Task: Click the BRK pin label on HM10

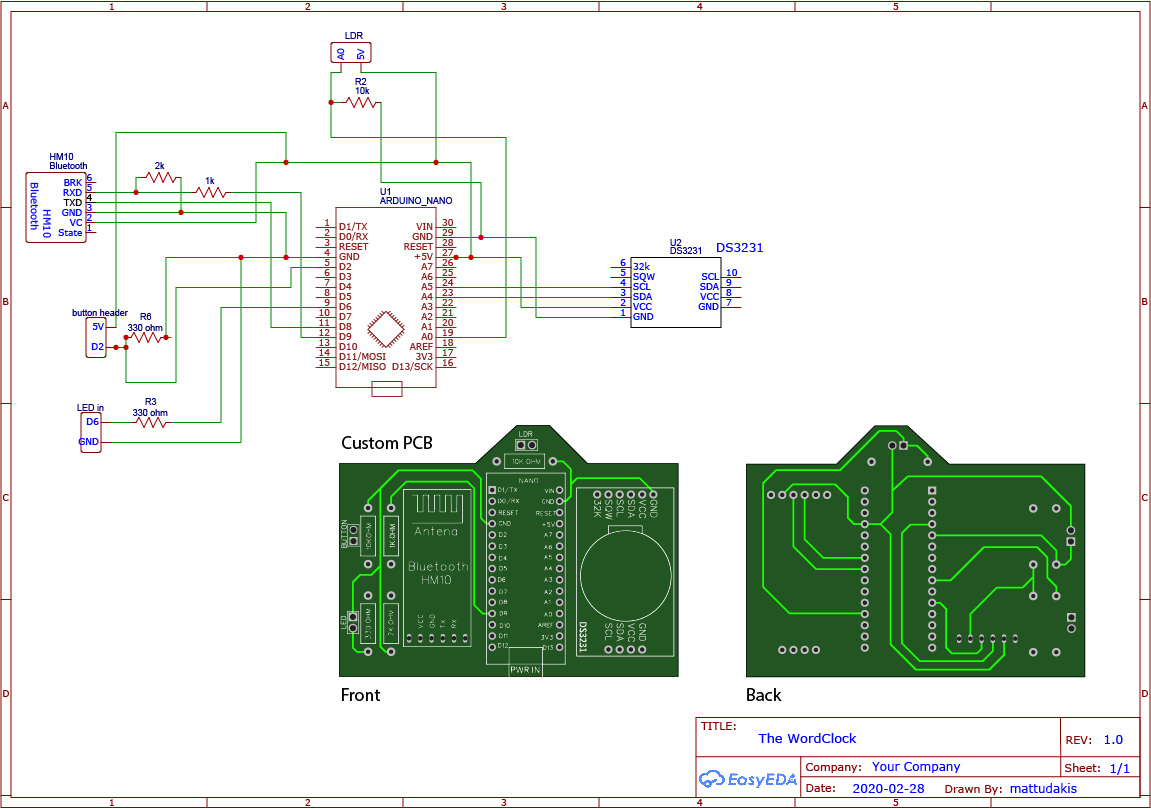Action: [x=73, y=183]
